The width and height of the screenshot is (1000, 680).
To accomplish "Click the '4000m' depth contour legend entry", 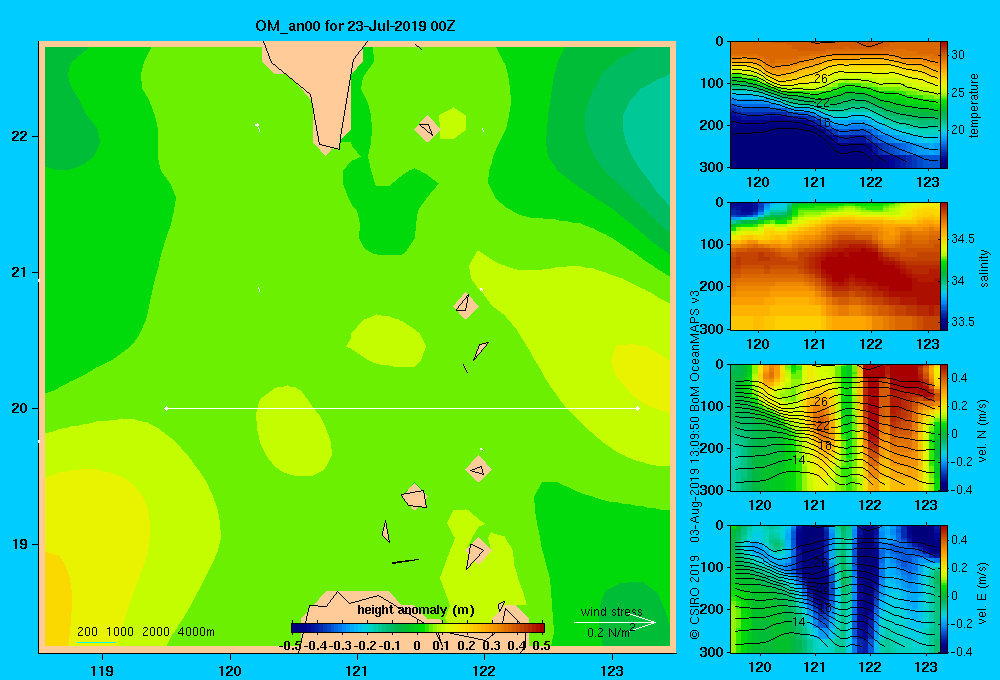I will tap(196, 632).
